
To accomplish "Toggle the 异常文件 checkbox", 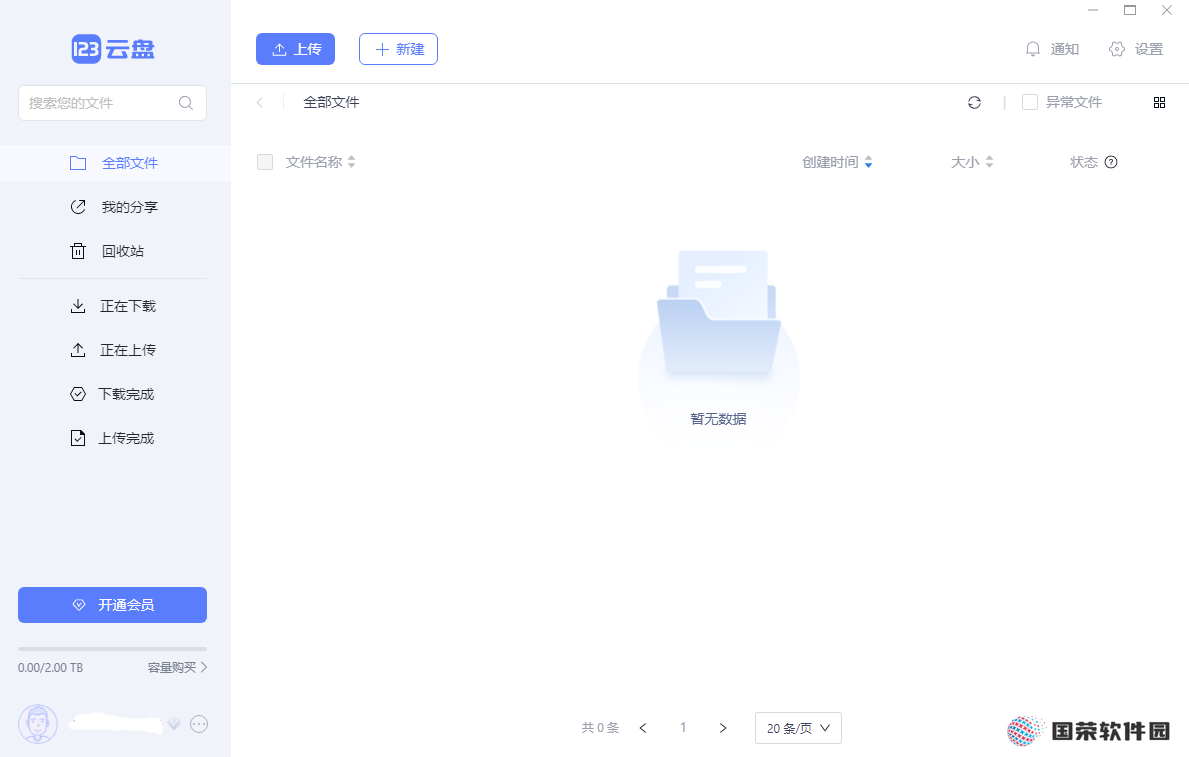I will pos(1030,102).
